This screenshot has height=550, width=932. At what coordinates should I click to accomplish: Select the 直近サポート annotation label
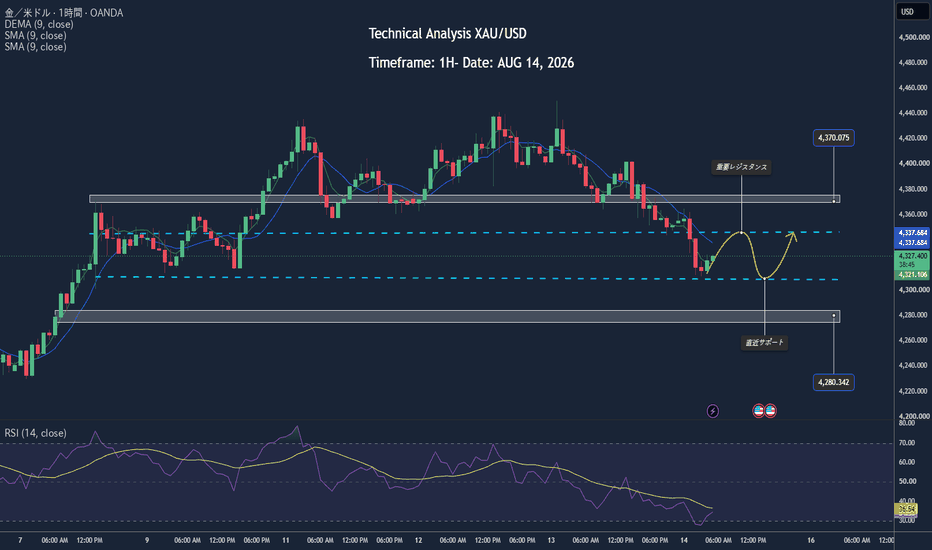[764, 342]
